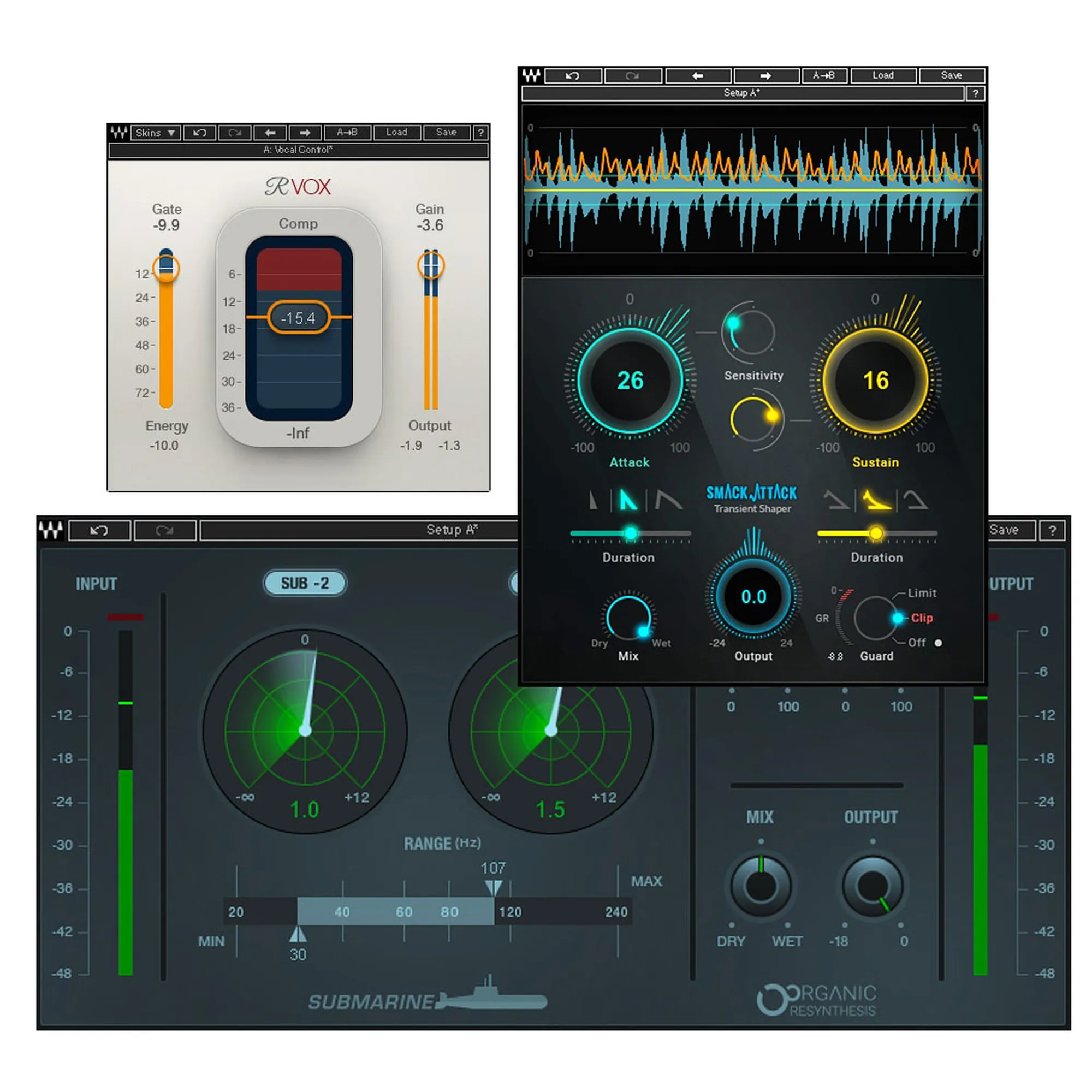Click the Attack knob showing 26

coord(630,381)
